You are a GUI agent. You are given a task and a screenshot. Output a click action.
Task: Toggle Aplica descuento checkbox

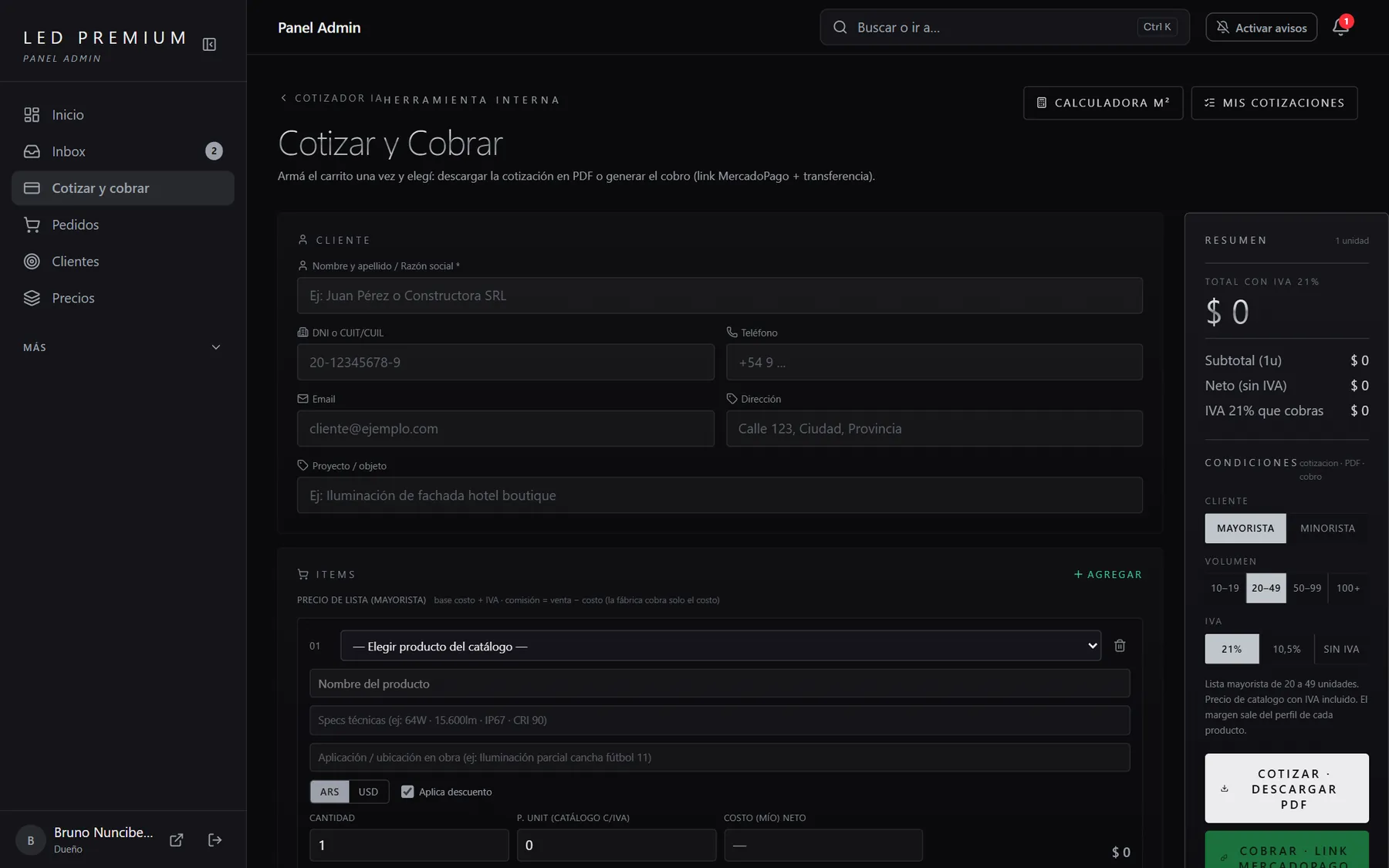pyautogui.click(x=407, y=792)
